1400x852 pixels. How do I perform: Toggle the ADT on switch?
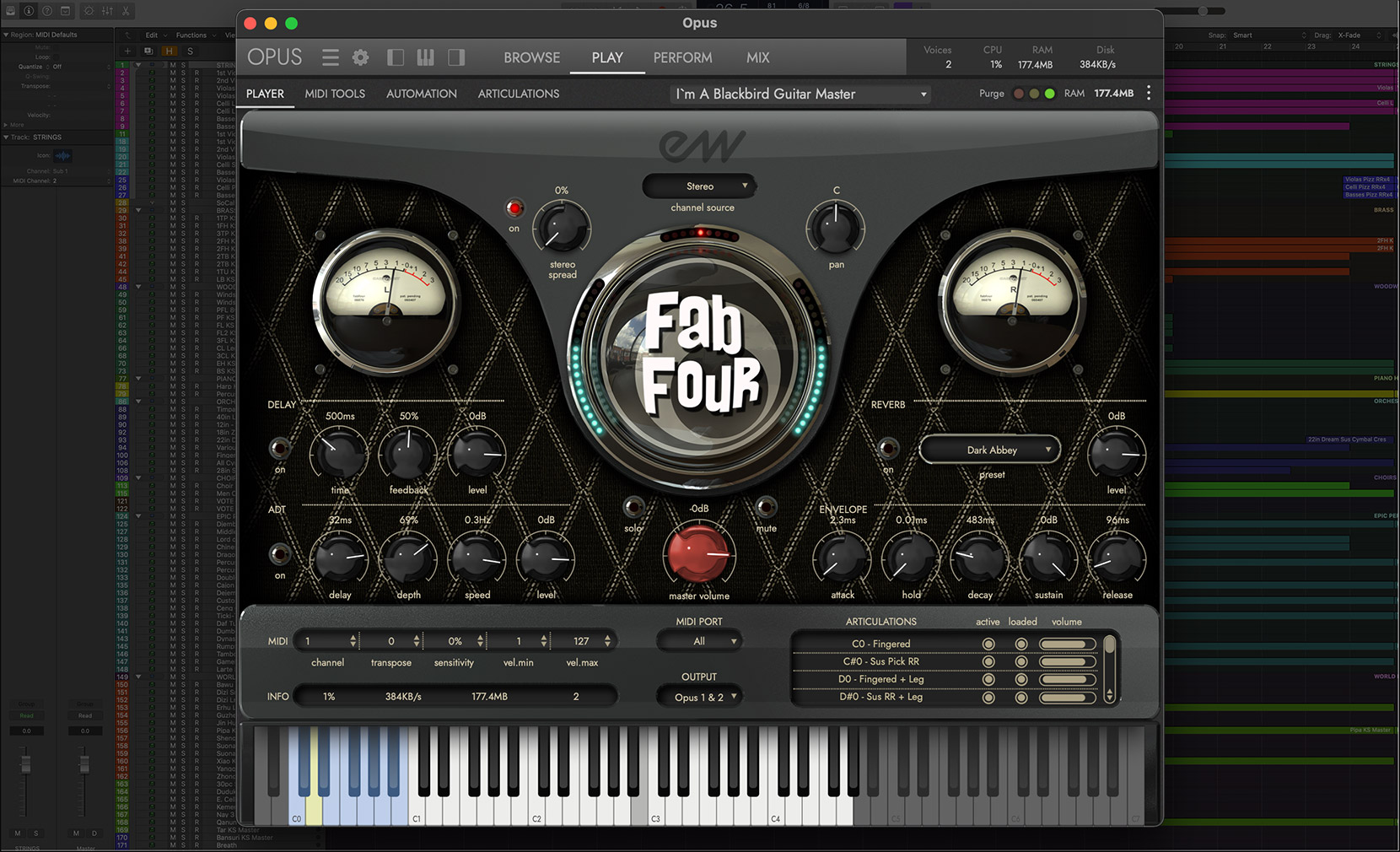click(279, 553)
